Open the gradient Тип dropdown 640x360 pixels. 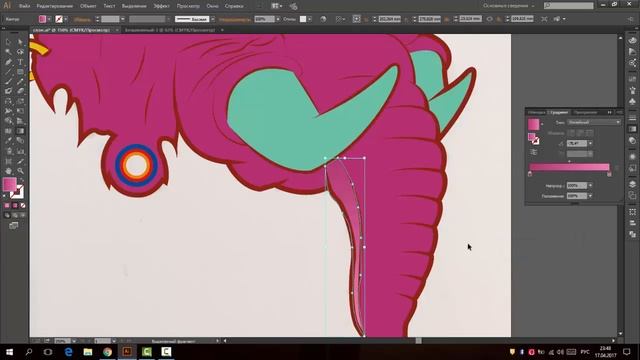(594, 122)
